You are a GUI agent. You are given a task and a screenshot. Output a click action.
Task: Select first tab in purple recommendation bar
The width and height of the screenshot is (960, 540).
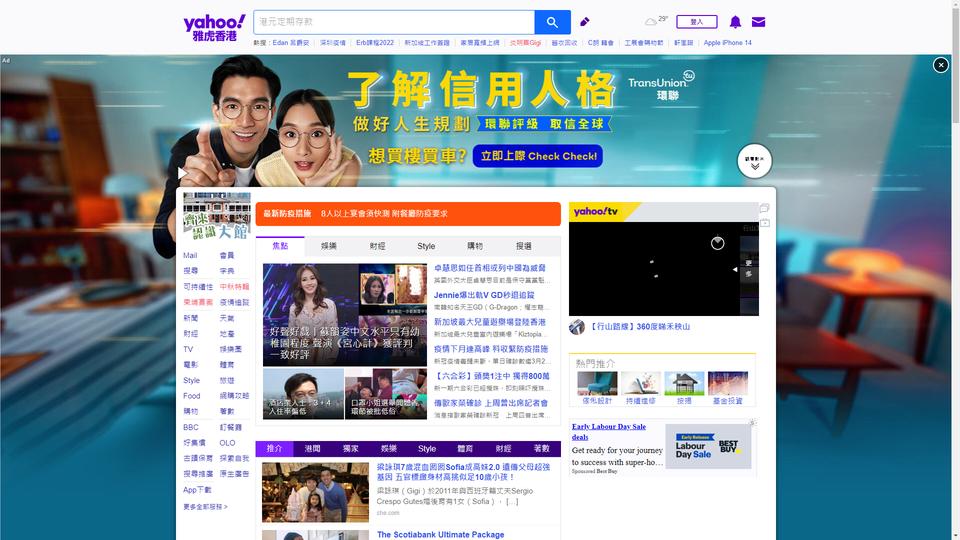[274, 449]
